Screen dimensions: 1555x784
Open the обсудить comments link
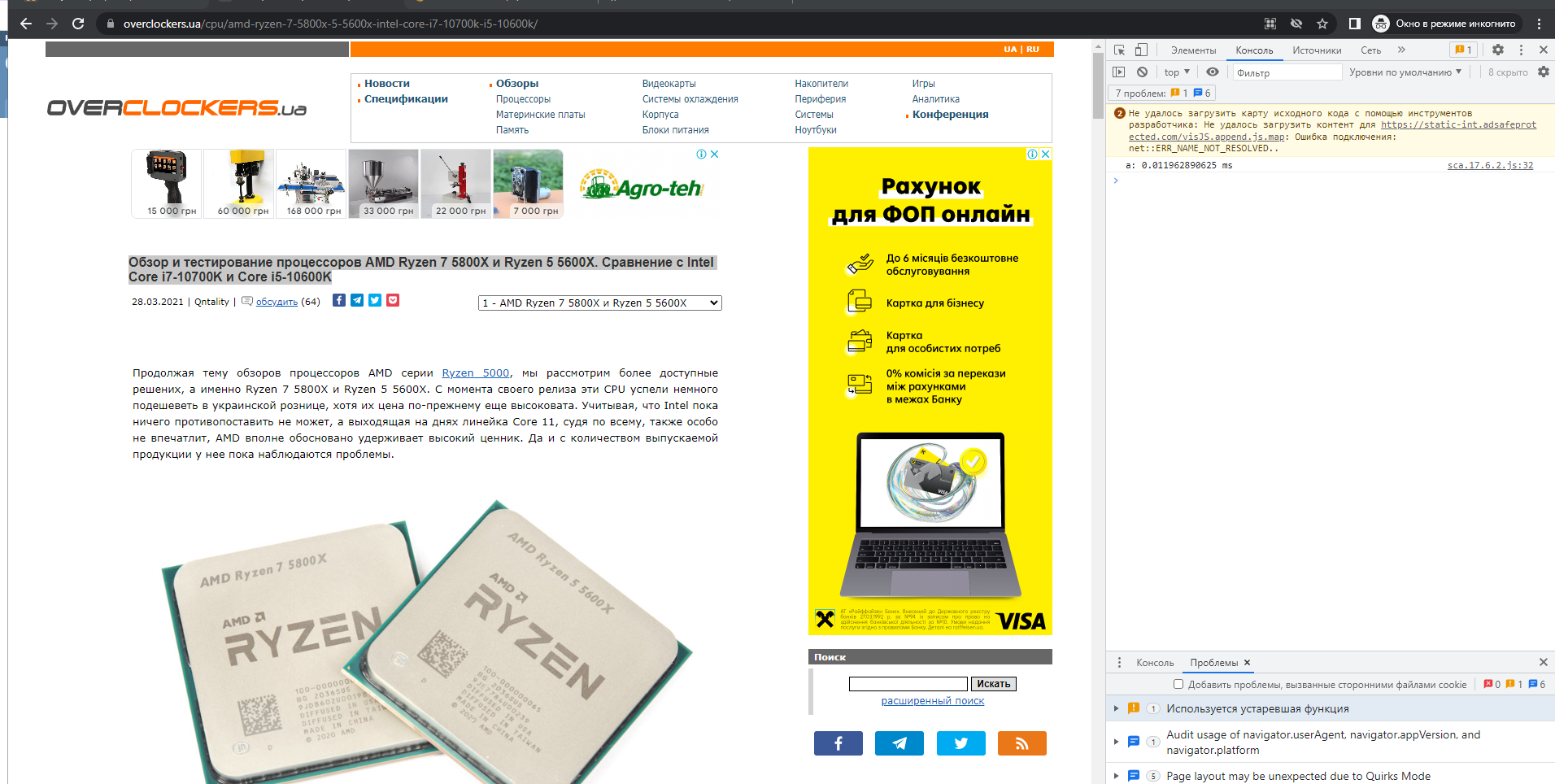277,302
